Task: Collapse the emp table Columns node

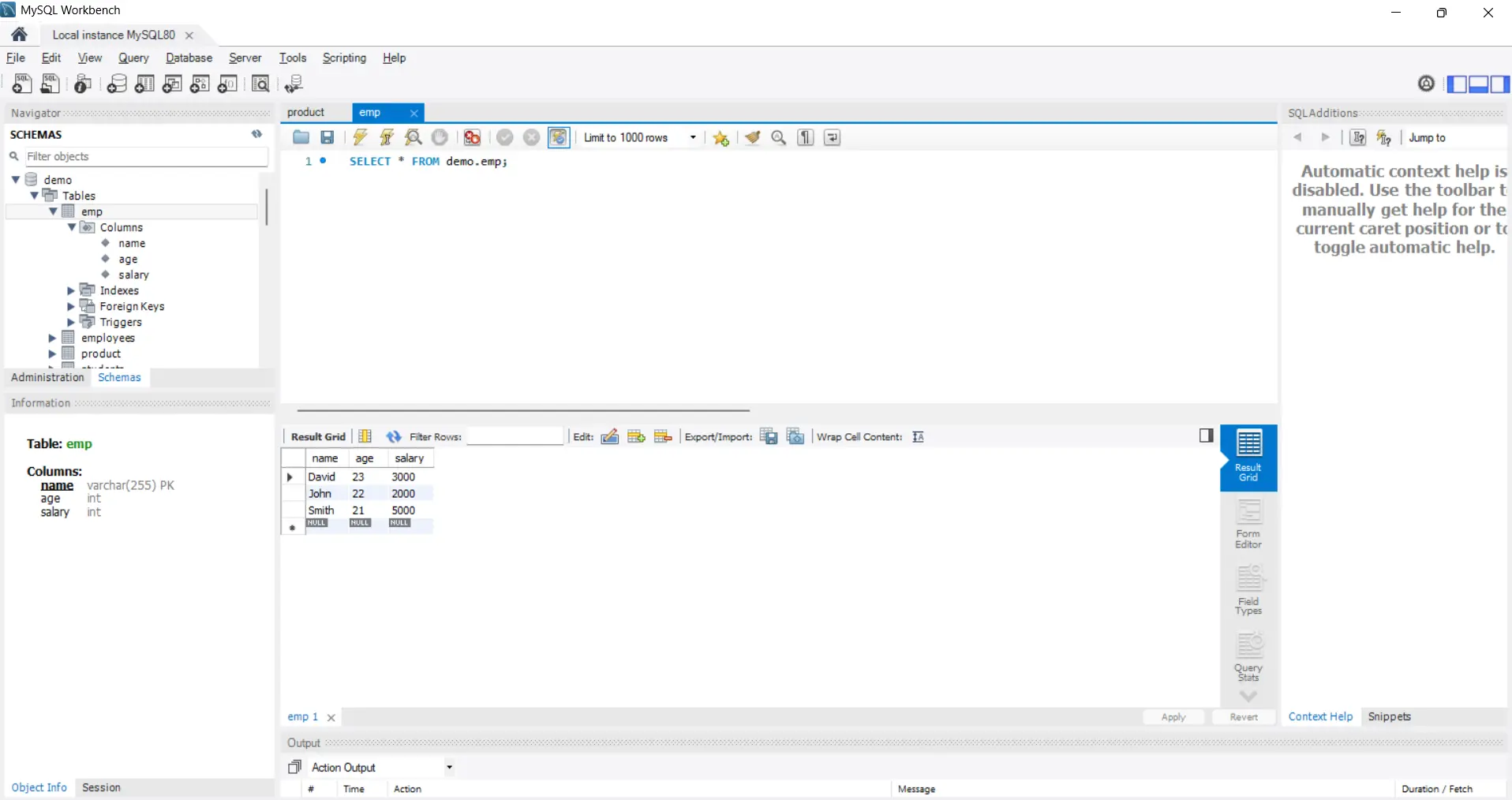Action: click(72, 227)
